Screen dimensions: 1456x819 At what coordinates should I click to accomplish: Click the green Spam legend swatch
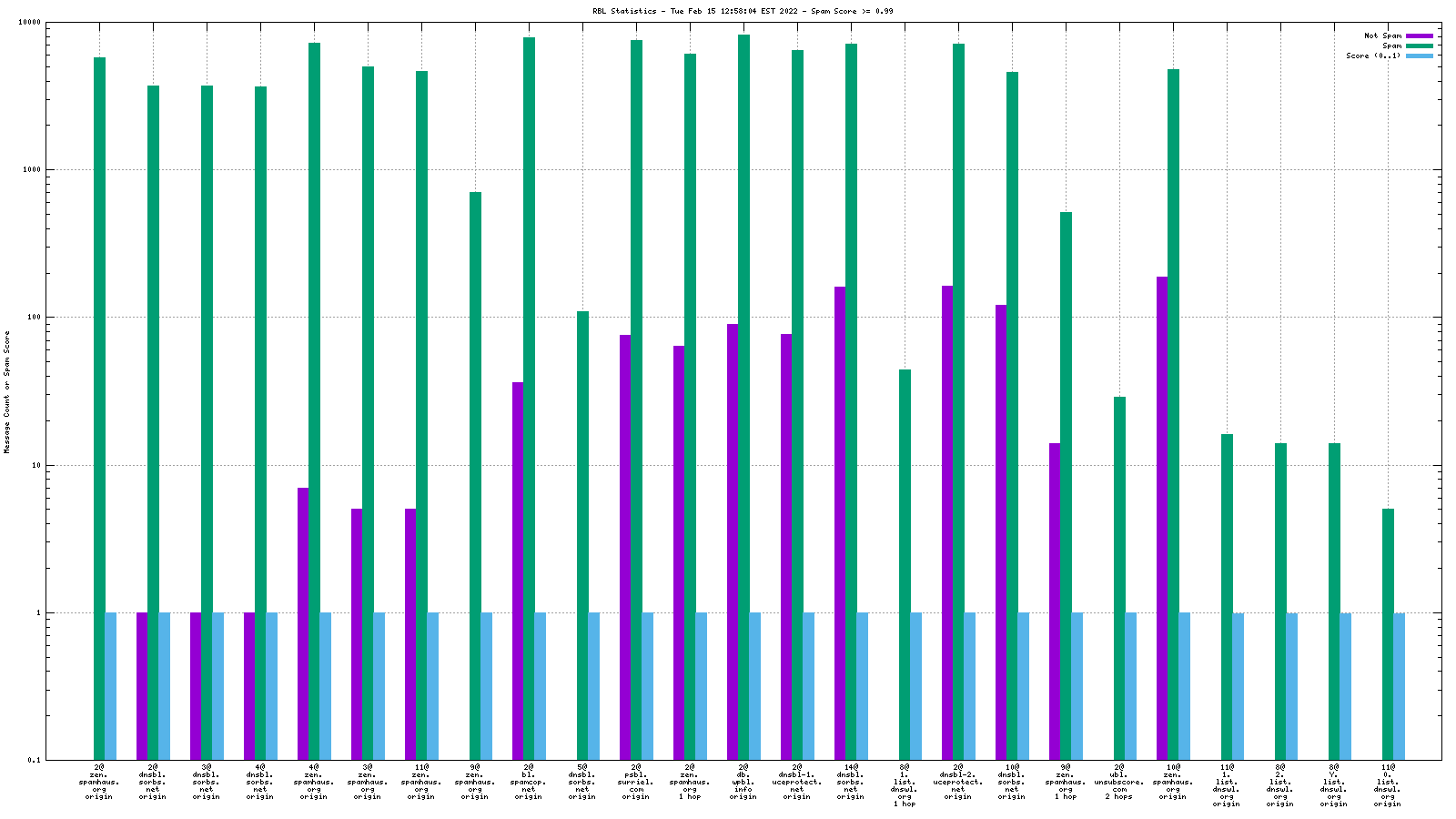pos(1419,46)
